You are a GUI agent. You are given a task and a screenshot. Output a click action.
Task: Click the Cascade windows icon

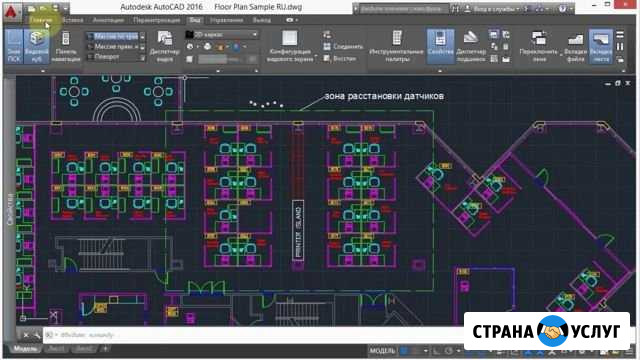620,59
